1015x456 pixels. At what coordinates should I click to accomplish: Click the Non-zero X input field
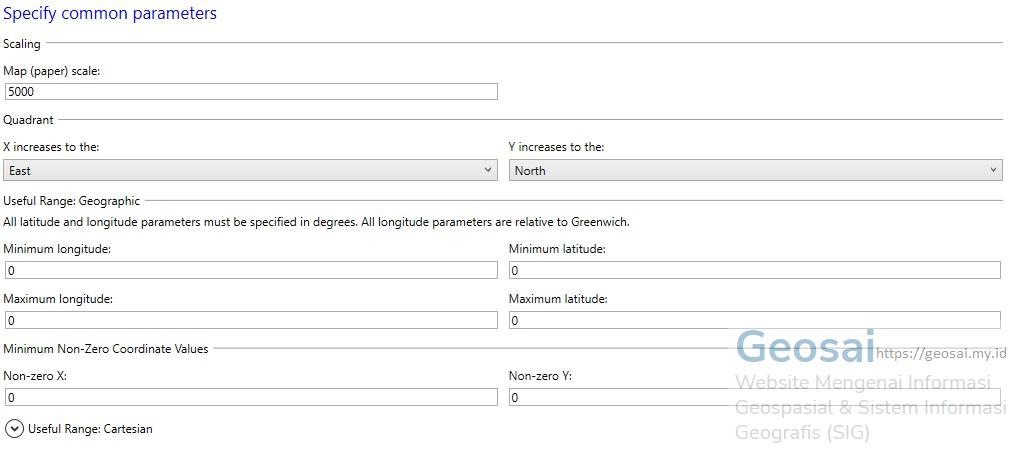coord(251,398)
